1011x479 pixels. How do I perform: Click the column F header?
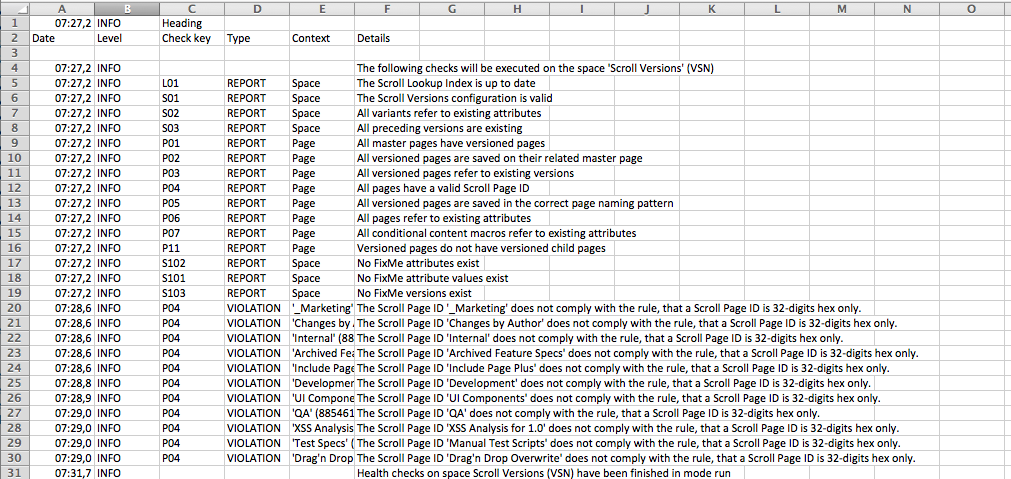point(386,7)
